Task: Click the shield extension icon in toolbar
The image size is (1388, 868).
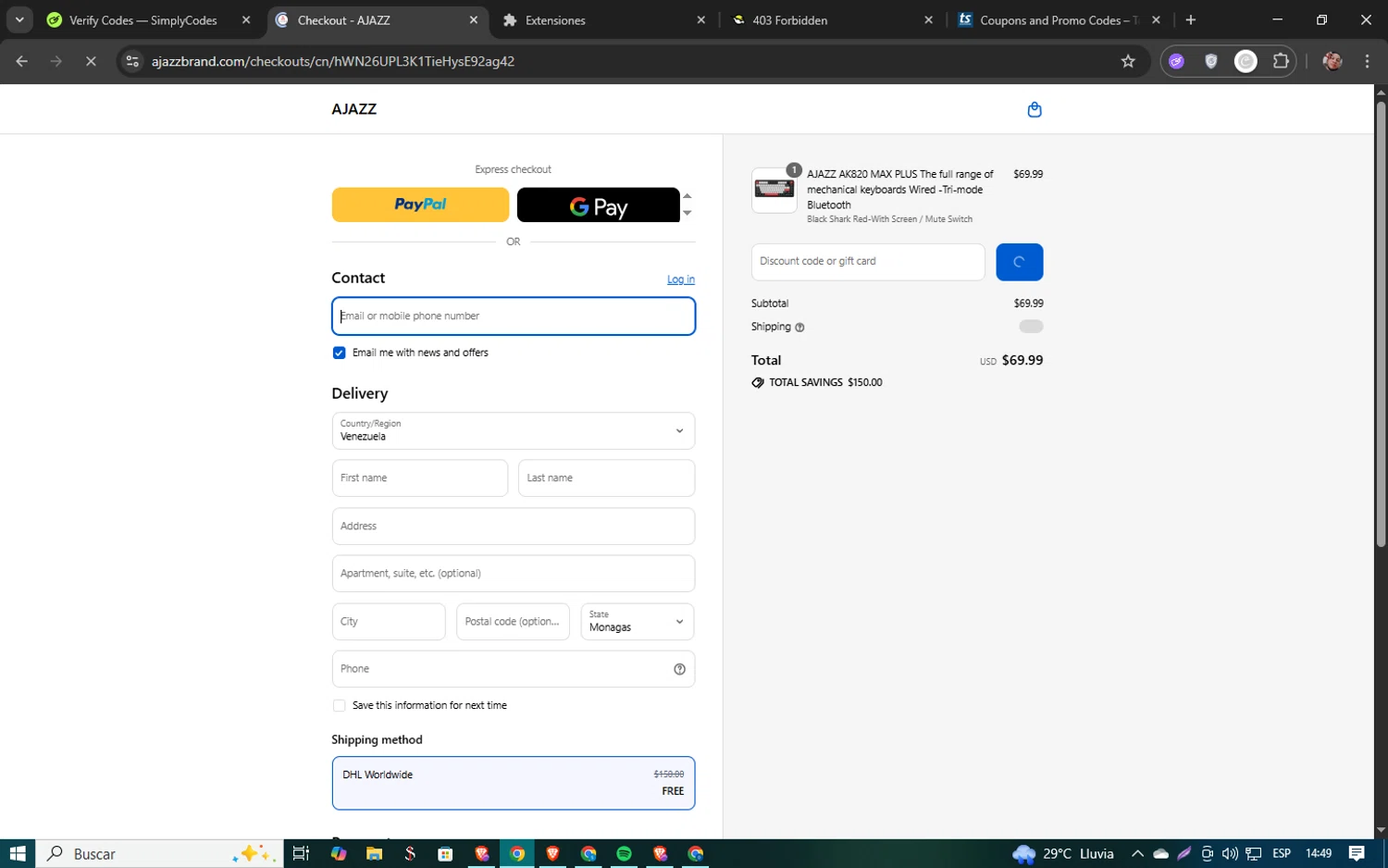Action: [1210, 61]
